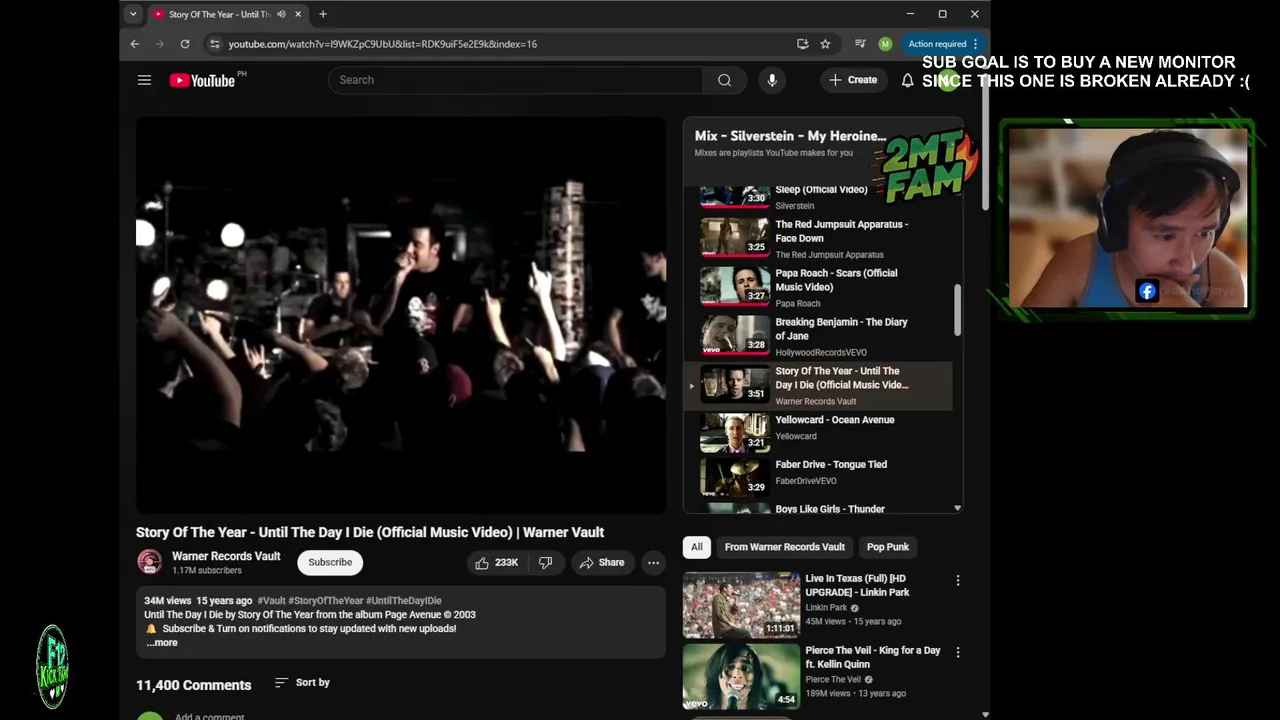Open the YouTube notifications bell

[x=907, y=80]
